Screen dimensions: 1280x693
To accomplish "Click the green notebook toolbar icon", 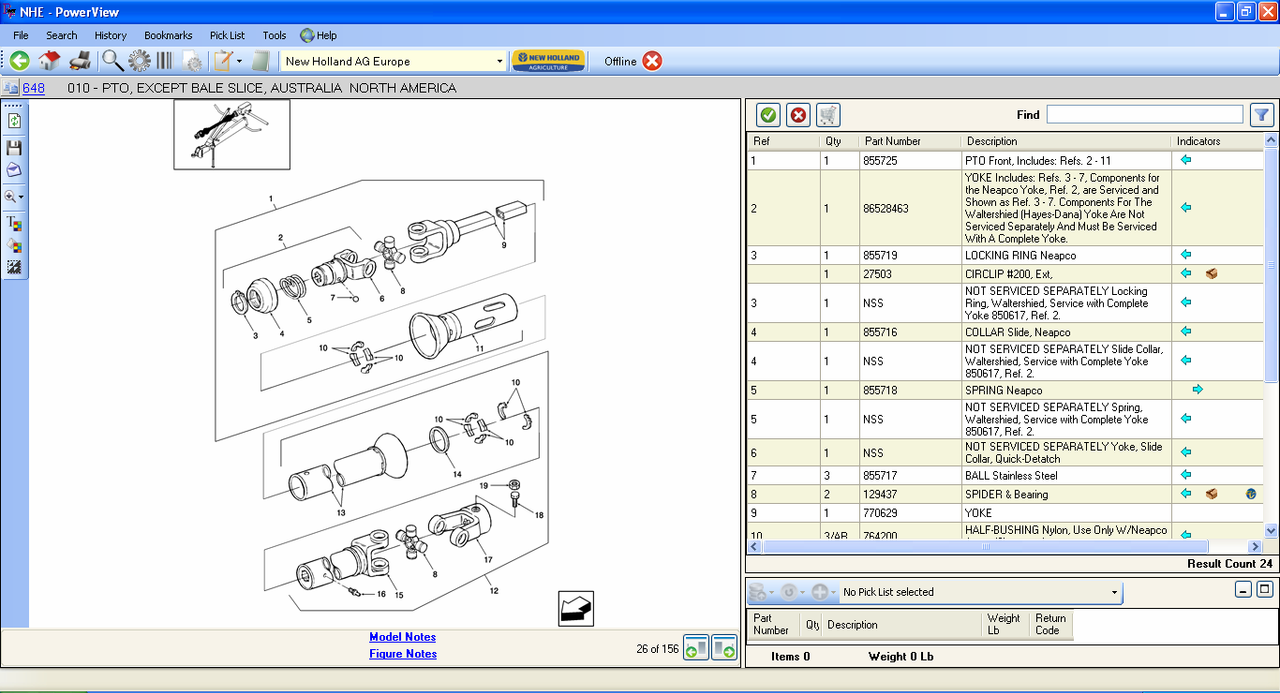I will (260, 61).
